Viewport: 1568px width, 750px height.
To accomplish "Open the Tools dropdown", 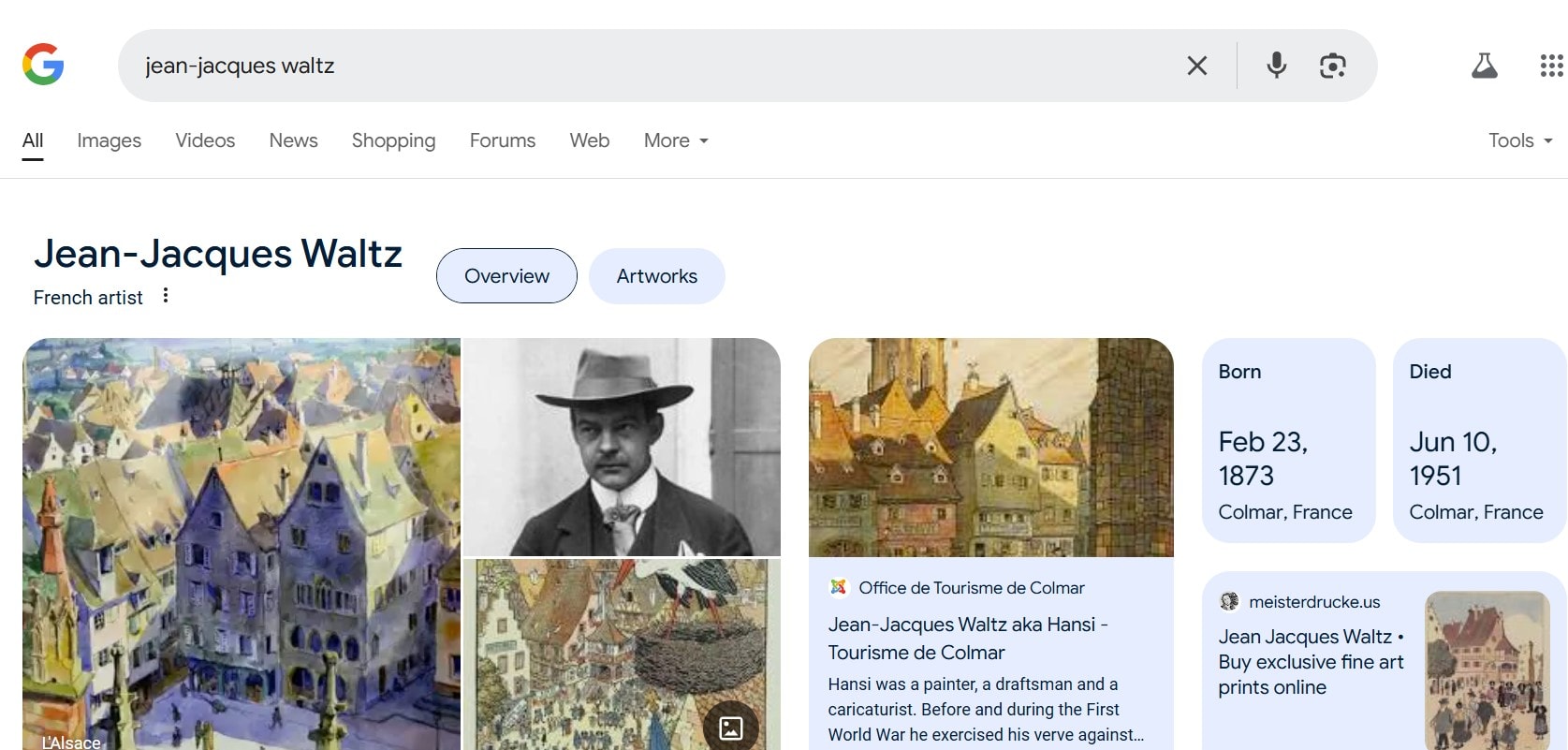I will point(1520,140).
